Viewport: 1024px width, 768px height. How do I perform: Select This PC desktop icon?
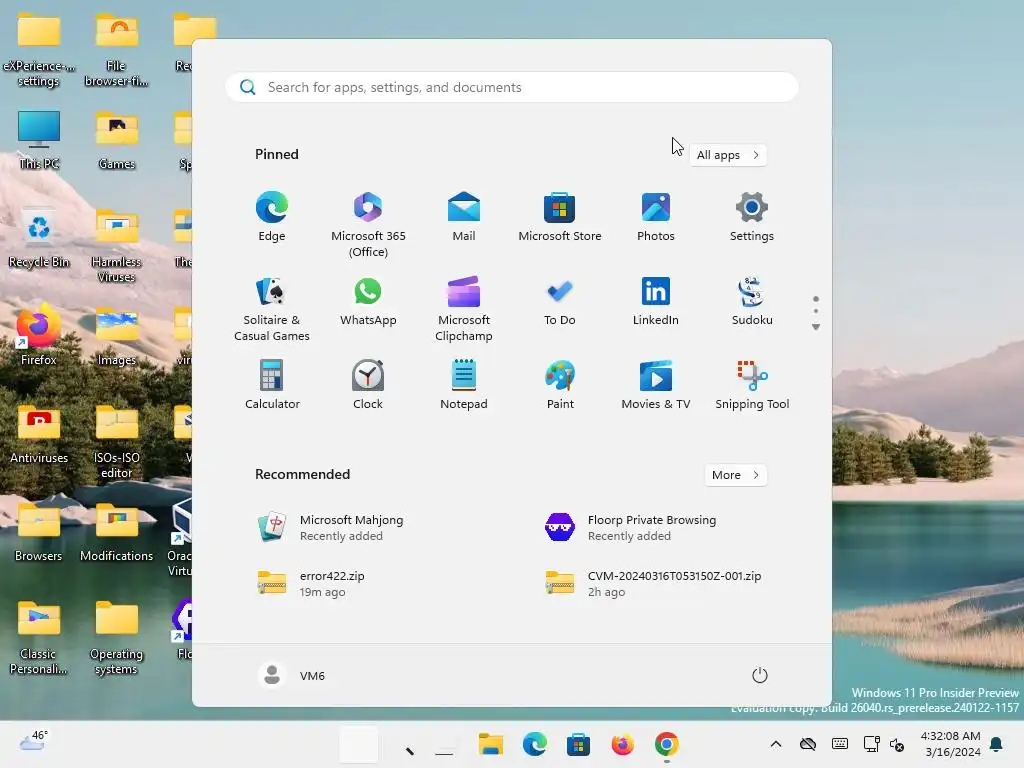click(39, 140)
